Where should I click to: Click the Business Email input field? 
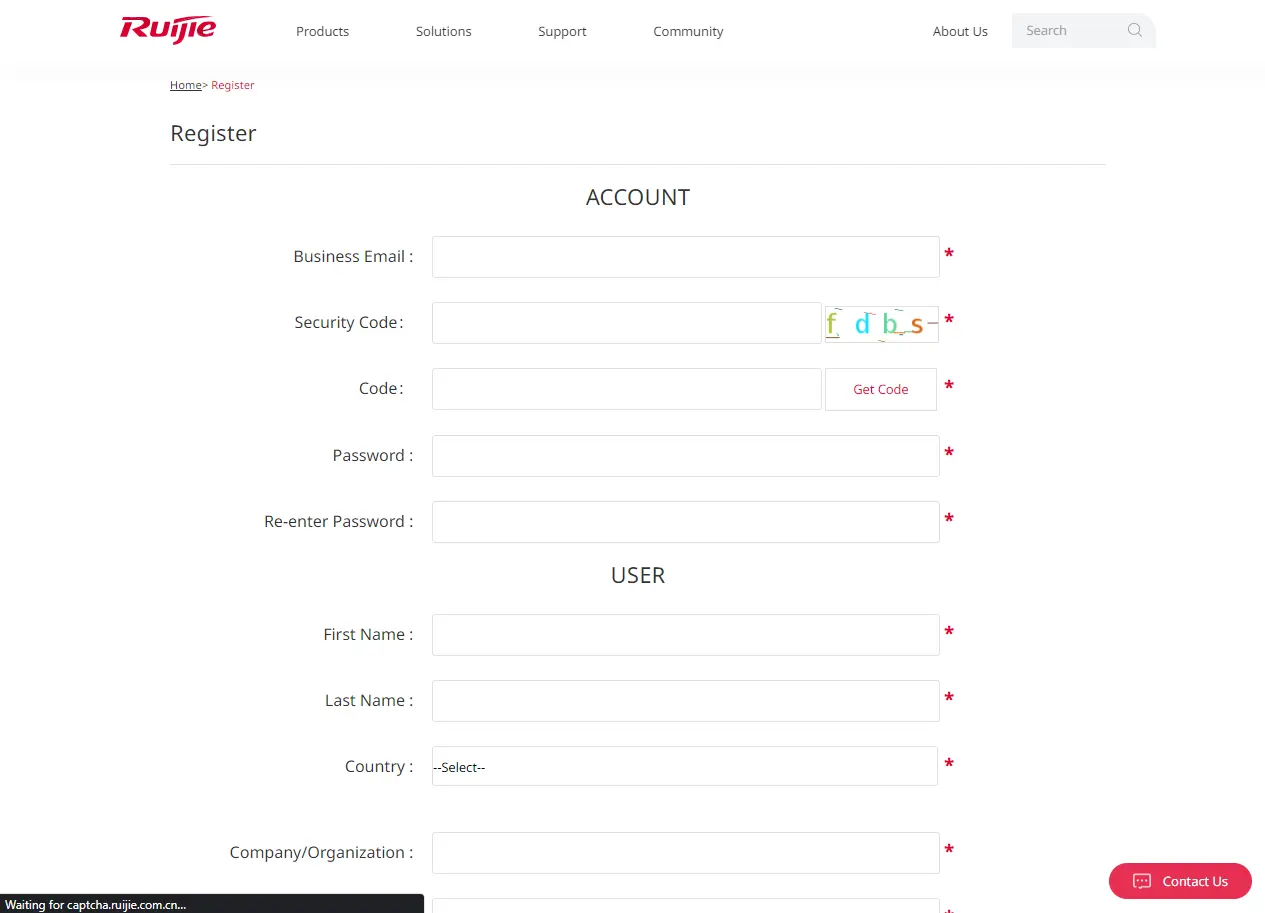point(684,257)
